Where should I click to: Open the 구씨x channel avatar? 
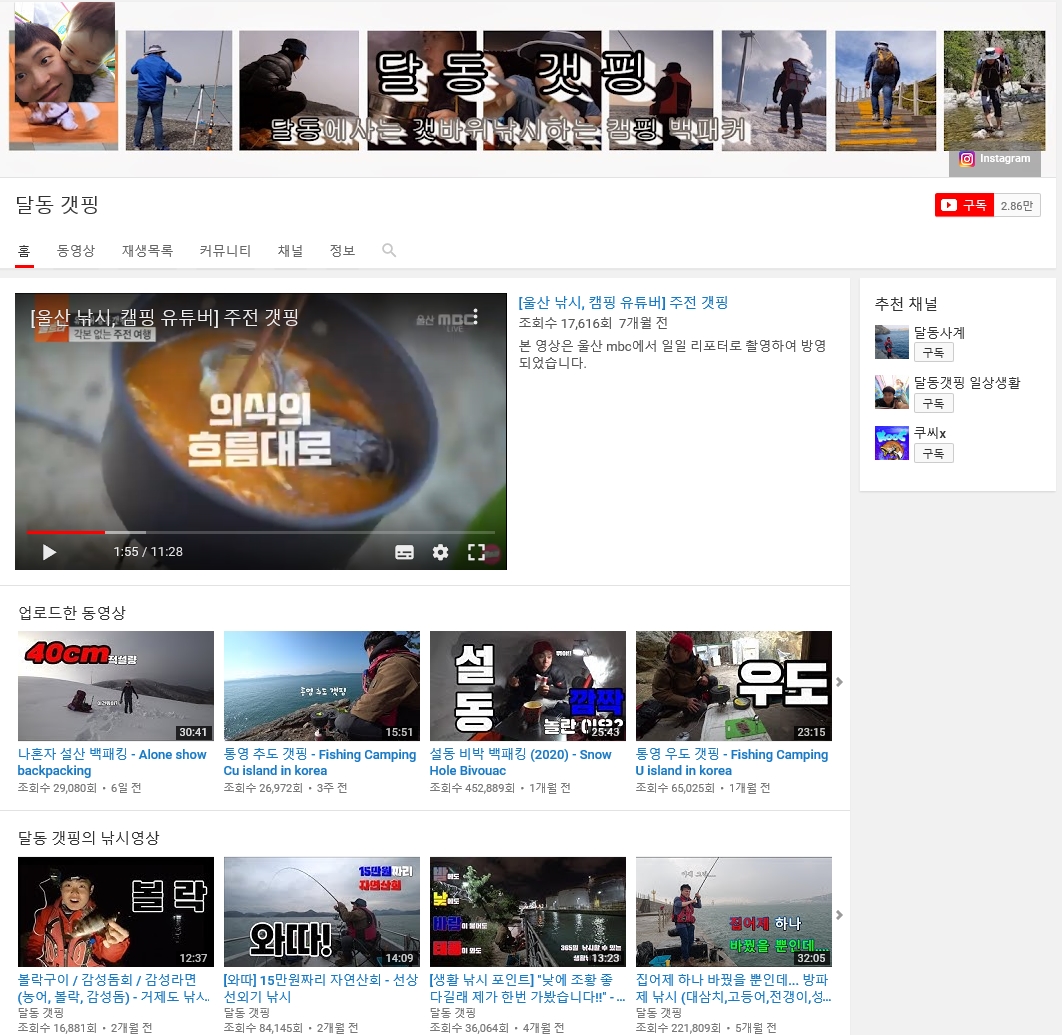pyautogui.click(x=891, y=443)
